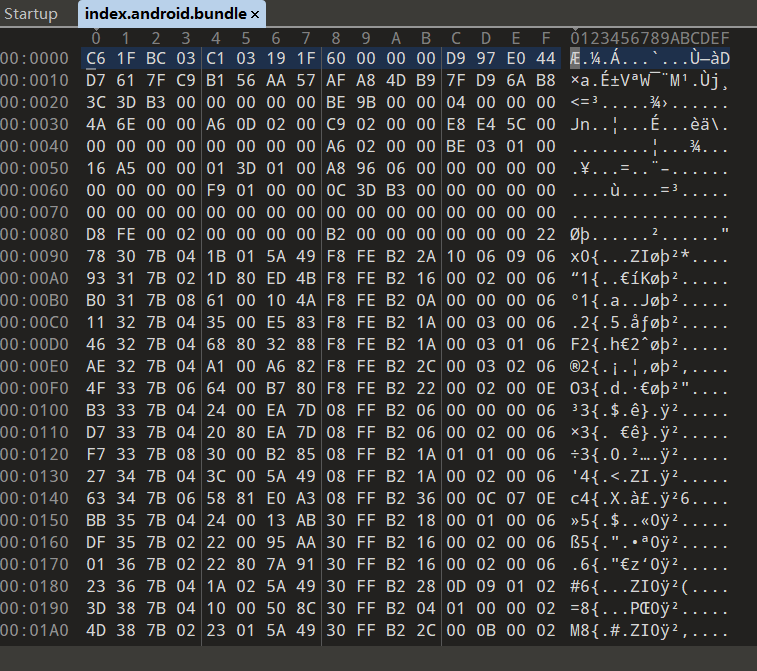Image resolution: width=757 pixels, height=671 pixels.
Task: Select byte D7 in row 00:0010
Action: pos(96,80)
